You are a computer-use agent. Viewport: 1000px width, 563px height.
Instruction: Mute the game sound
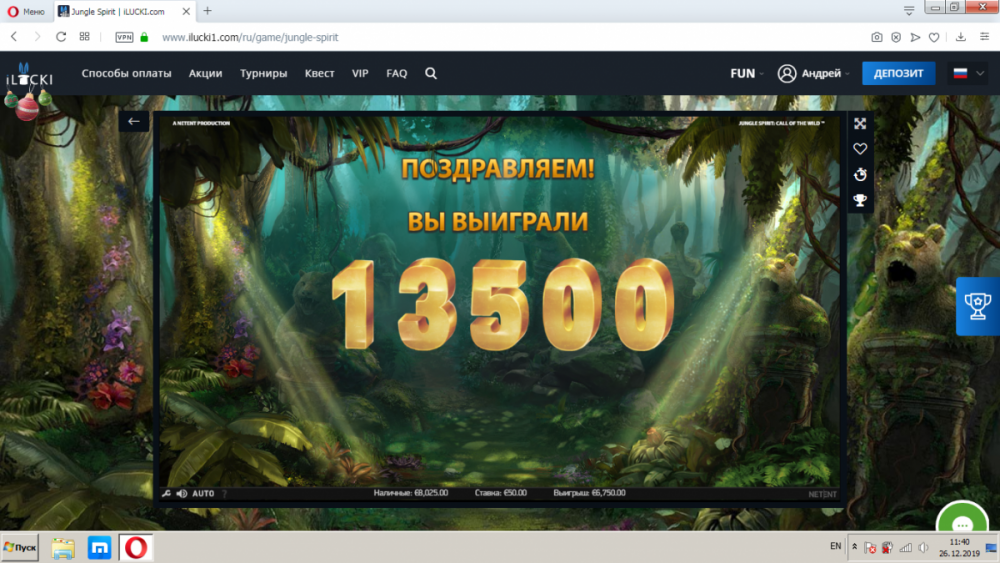[x=182, y=493]
